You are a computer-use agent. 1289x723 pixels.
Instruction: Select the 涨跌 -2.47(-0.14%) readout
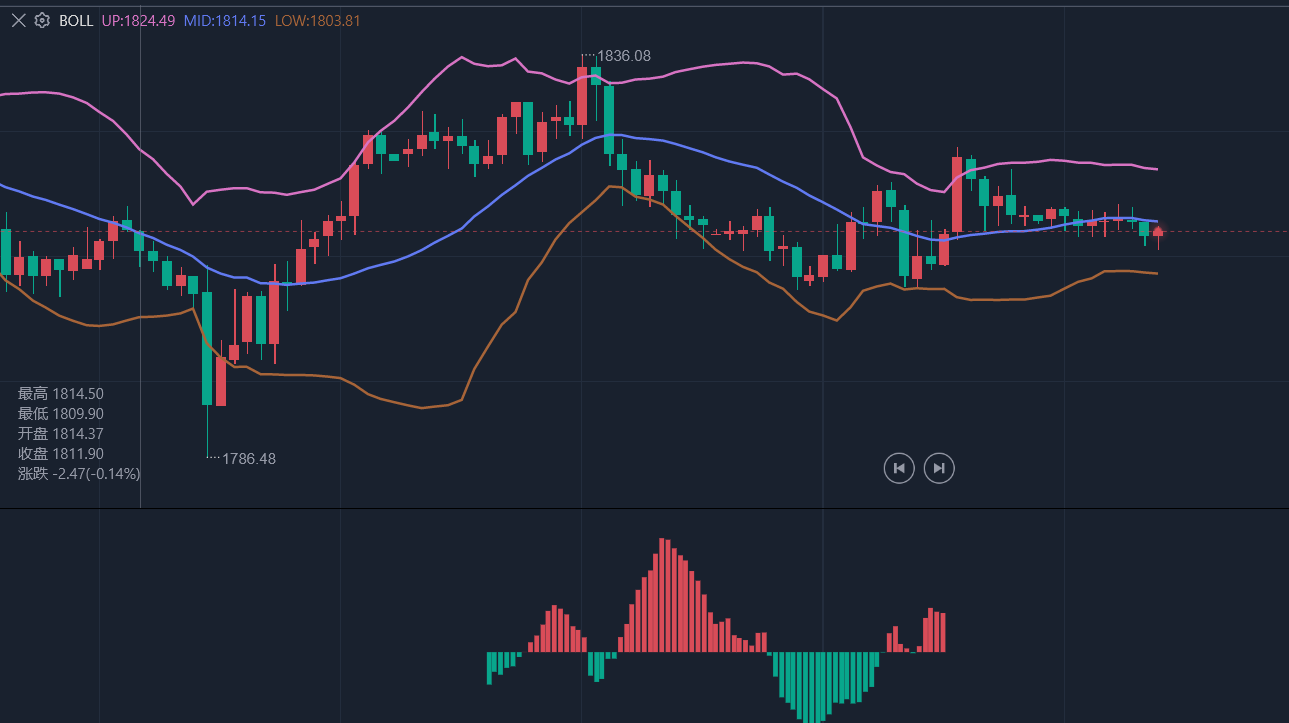click(x=80, y=474)
